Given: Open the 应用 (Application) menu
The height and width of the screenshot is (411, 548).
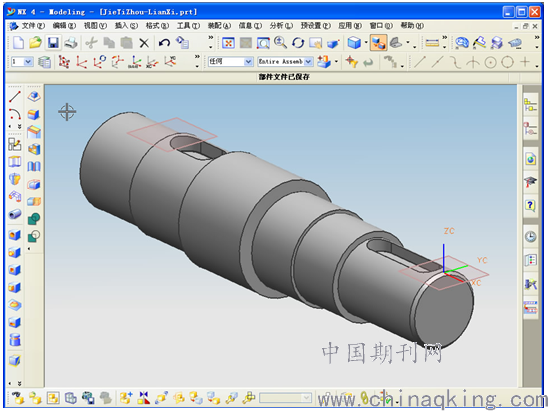Looking at the screenshot, I should click(350, 26).
